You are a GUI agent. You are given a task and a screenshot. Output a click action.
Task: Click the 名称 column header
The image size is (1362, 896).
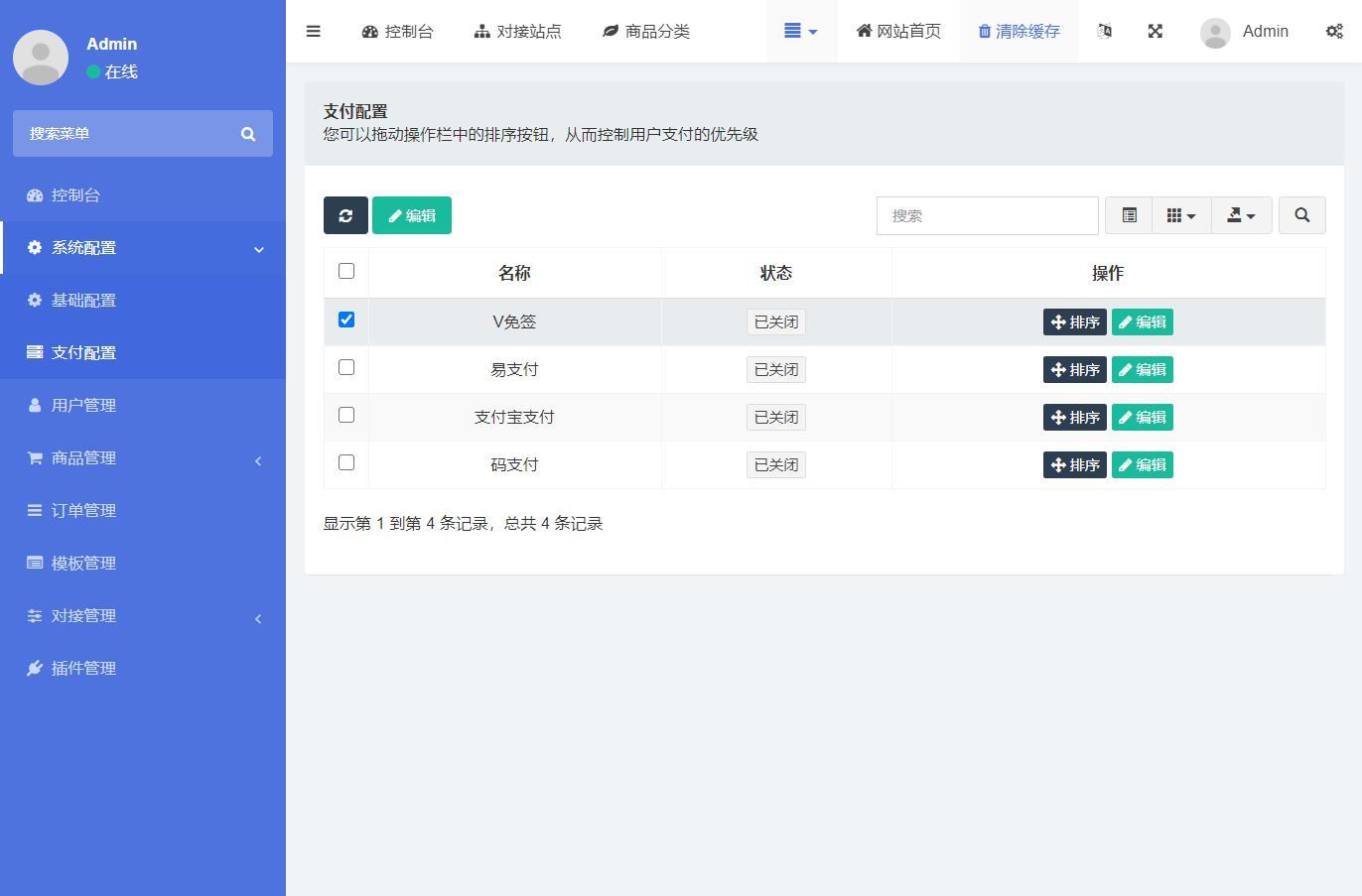(x=514, y=273)
